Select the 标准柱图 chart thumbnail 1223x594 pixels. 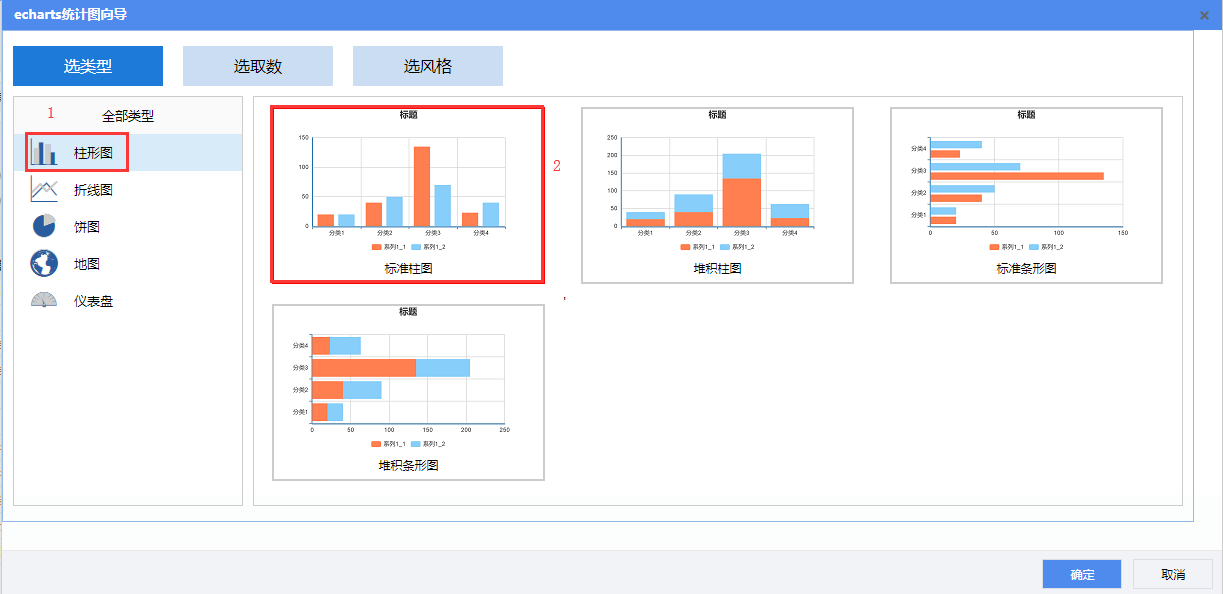click(408, 194)
